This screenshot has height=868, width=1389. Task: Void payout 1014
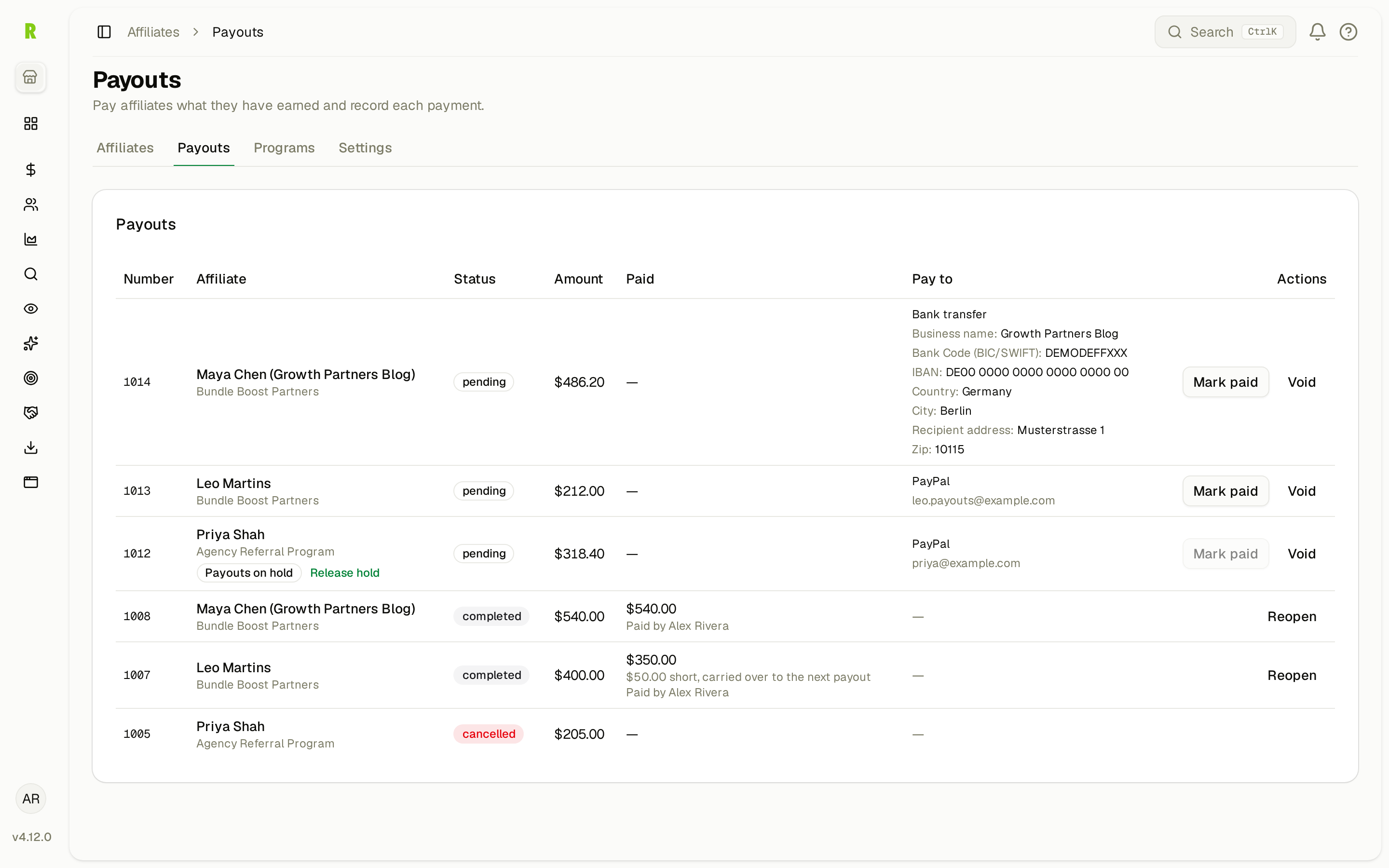pyautogui.click(x=1301, y=382)
